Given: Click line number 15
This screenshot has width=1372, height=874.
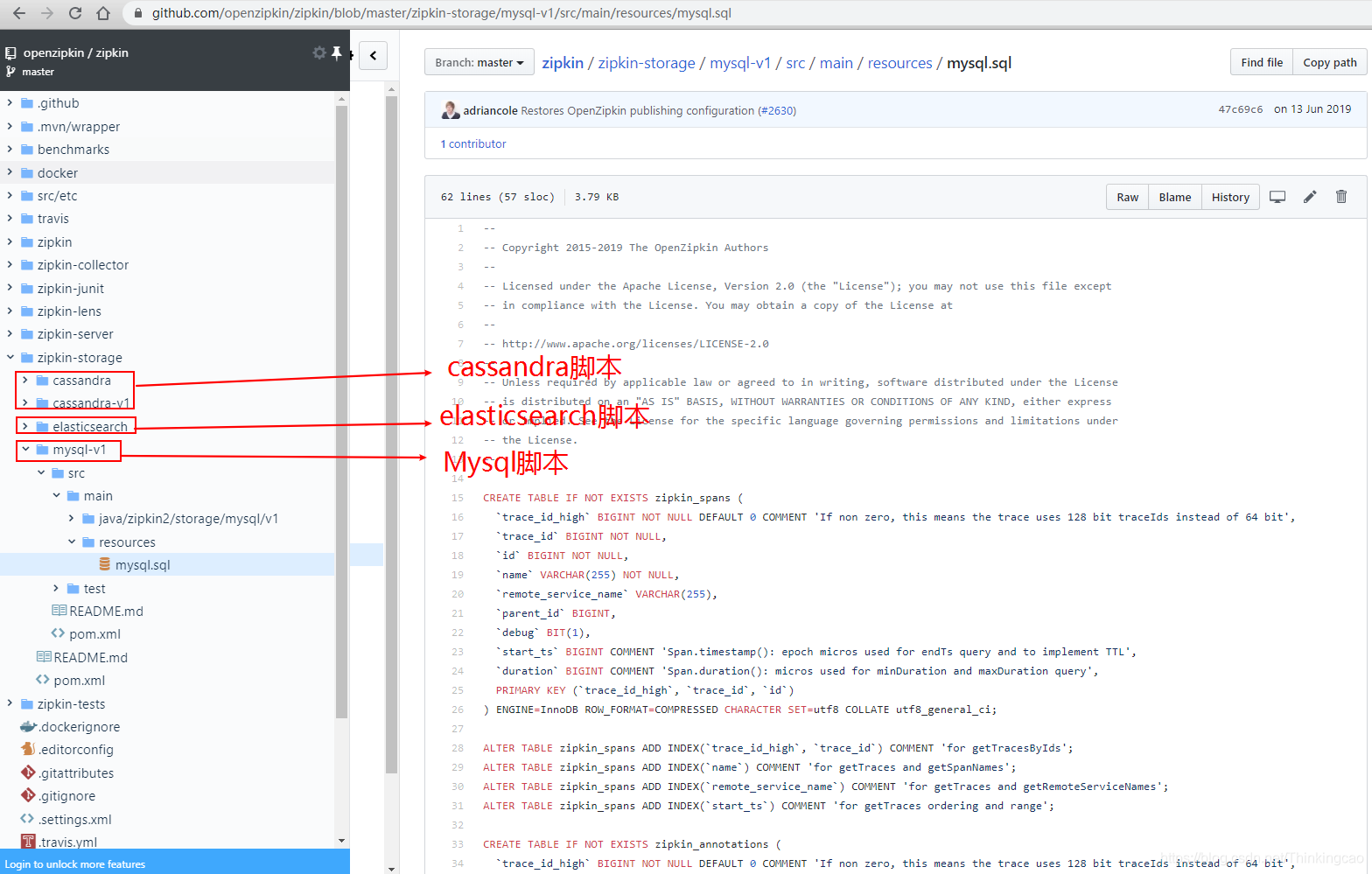Looking at the screenshot, I should pyautogui.click(x=458, y=498).
